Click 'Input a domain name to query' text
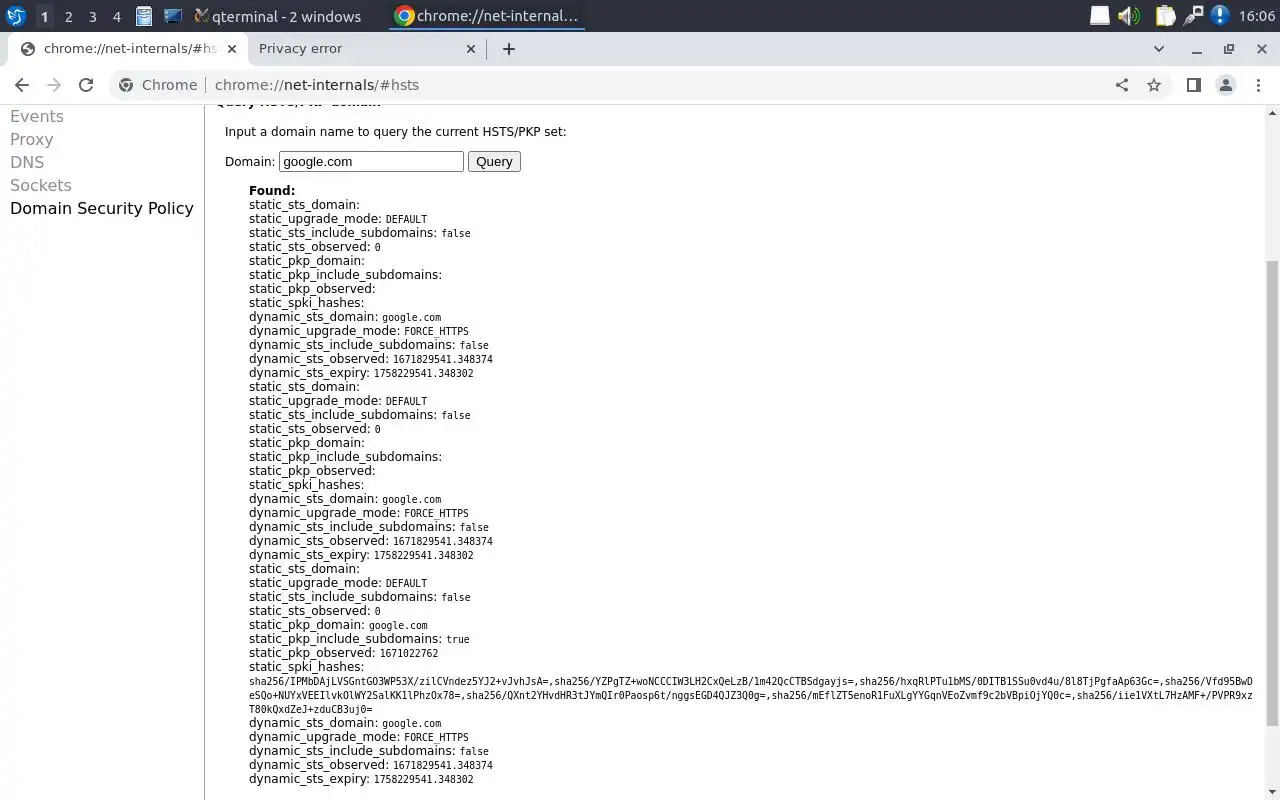 click(x=395, y=131)
